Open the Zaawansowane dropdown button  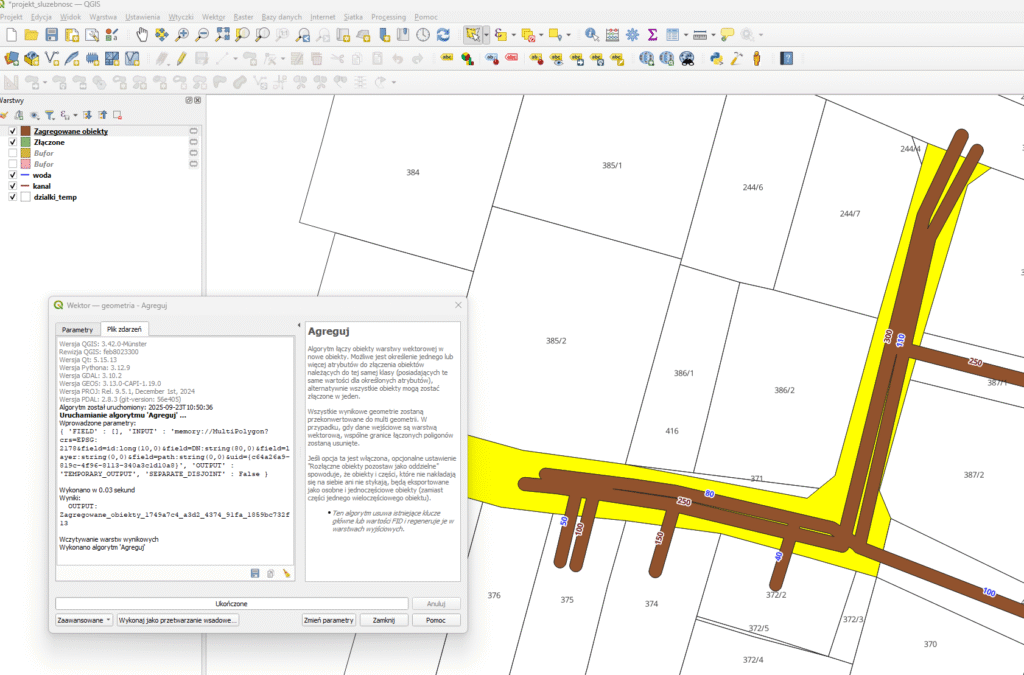pyautogui.click(x=84, y=620)
